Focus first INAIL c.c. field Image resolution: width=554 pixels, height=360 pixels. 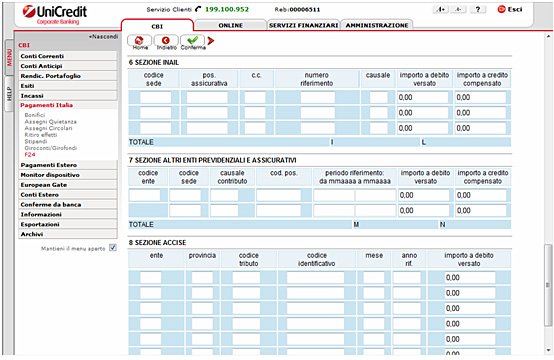click(x=255, y=97)
